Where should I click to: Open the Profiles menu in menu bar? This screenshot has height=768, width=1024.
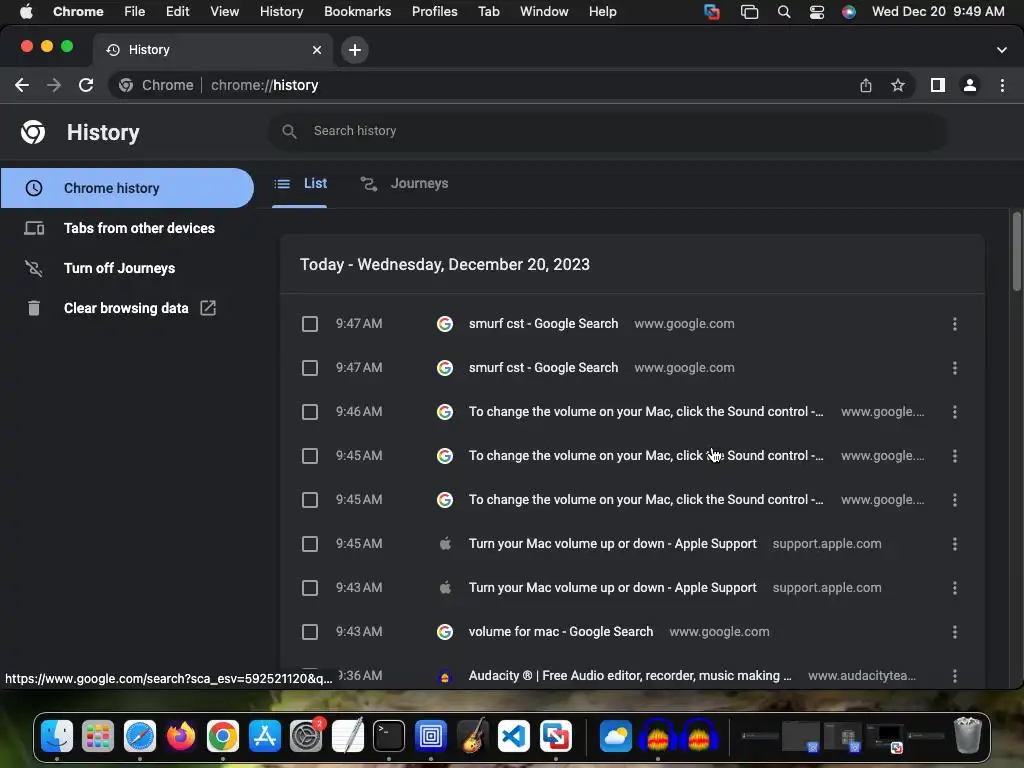pos(434,12)
